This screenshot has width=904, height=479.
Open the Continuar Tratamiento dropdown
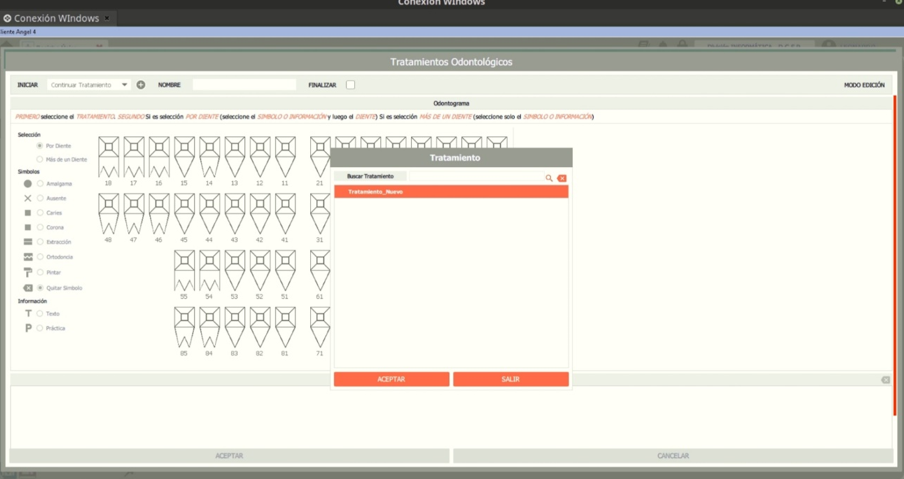pyautogui.click(x=89, y=85)
